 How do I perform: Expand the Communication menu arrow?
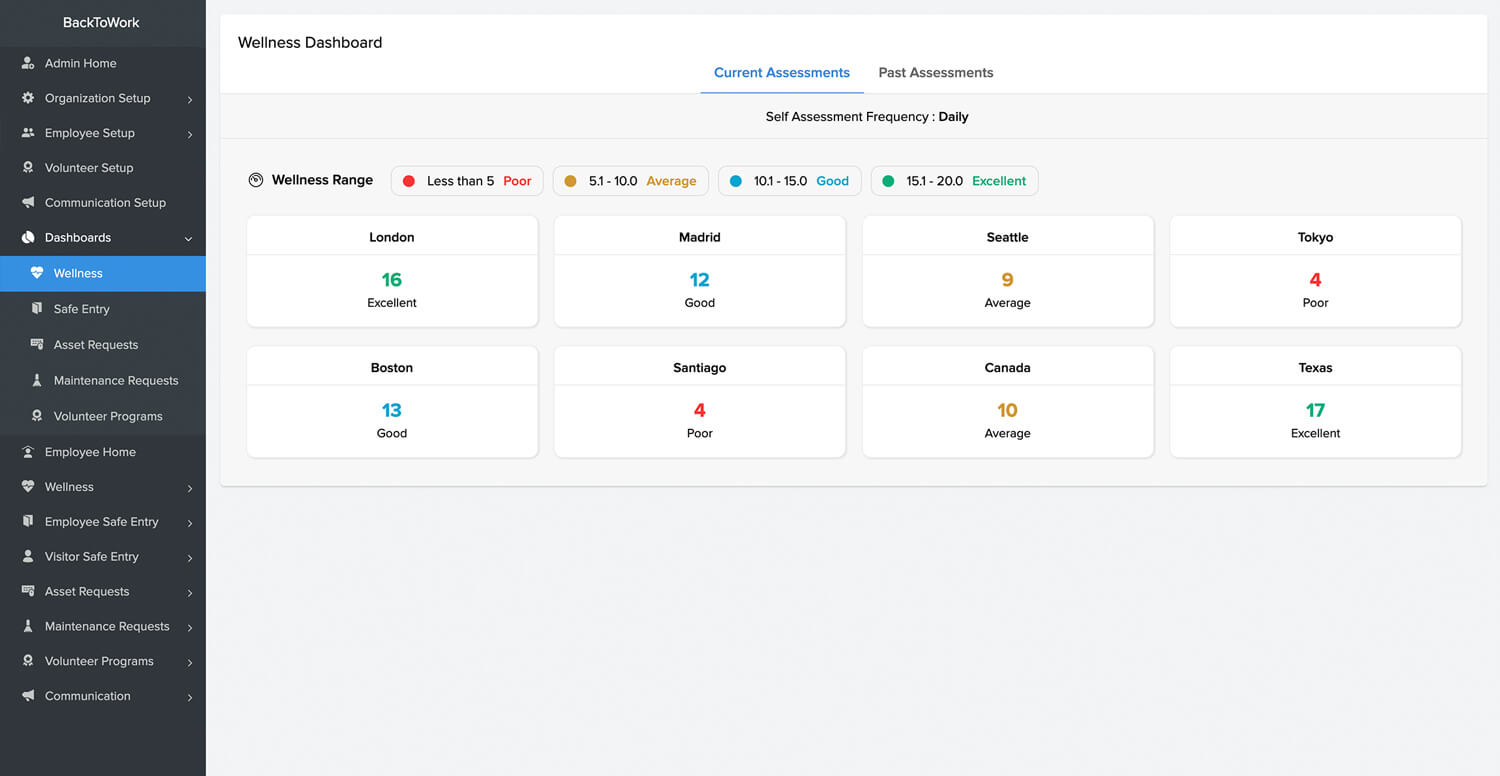click(189, 697)
